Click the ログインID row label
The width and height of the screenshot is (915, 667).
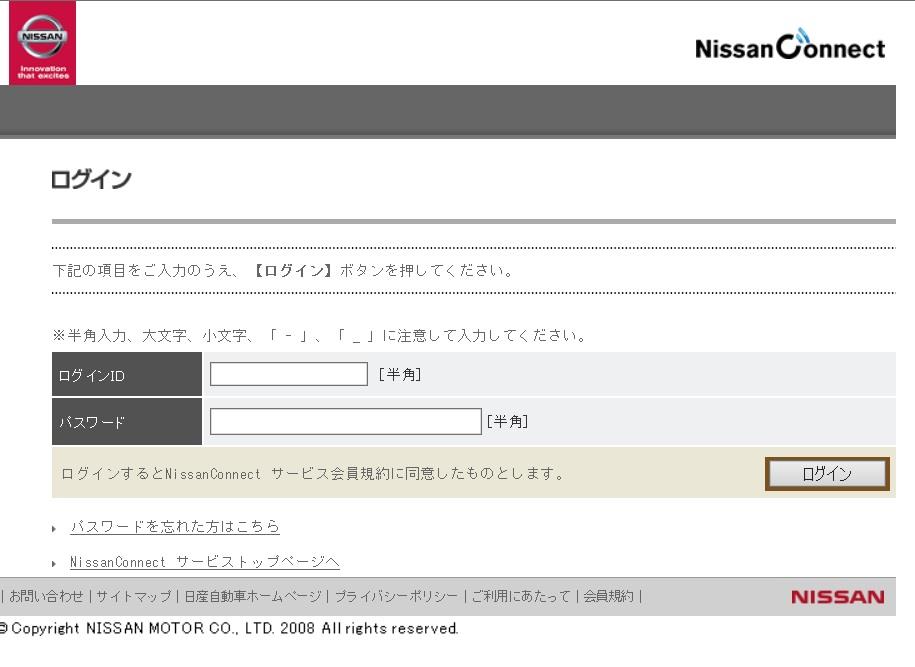click(92, 376)
